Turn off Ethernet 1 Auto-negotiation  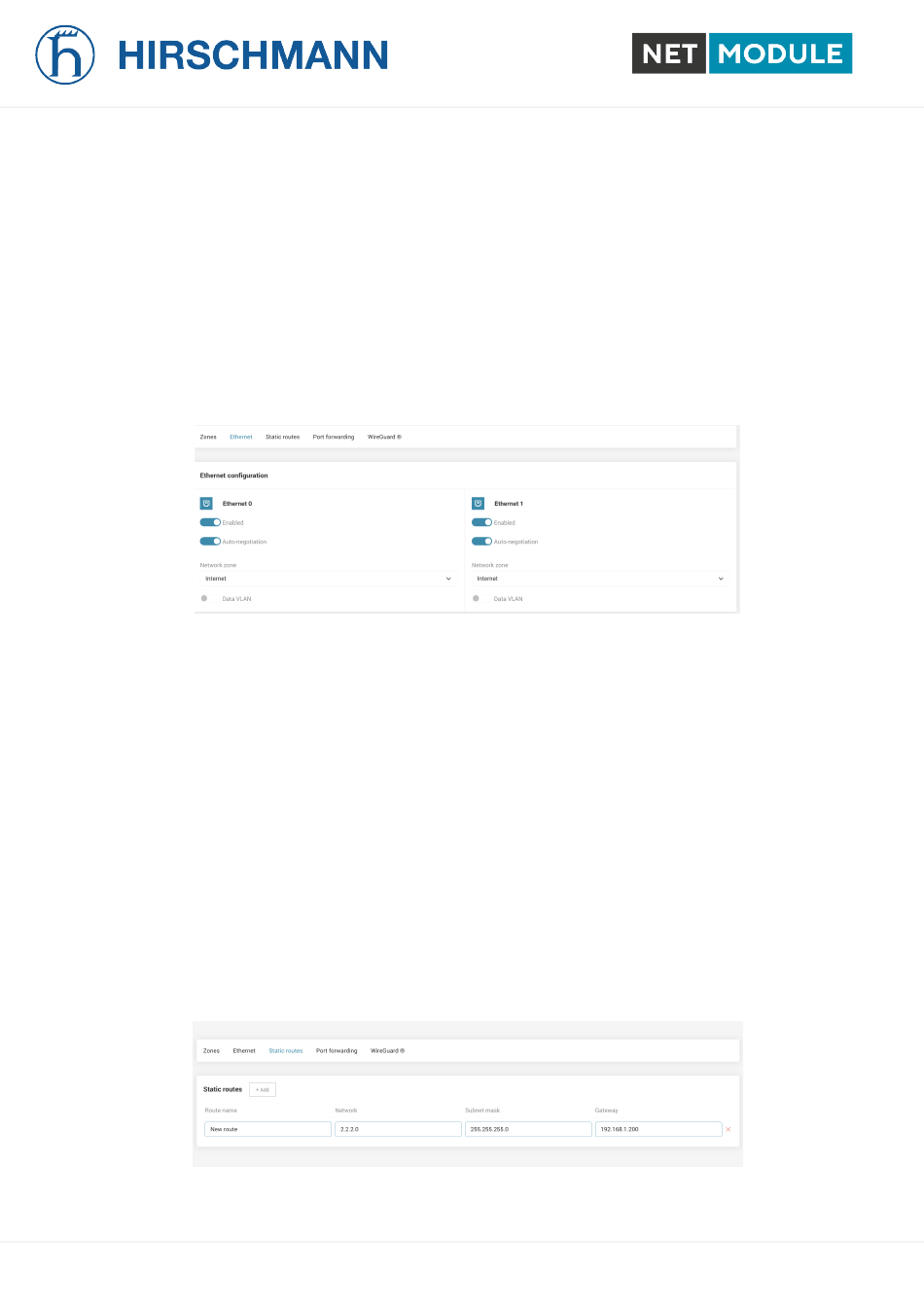[x=481, y=542]
